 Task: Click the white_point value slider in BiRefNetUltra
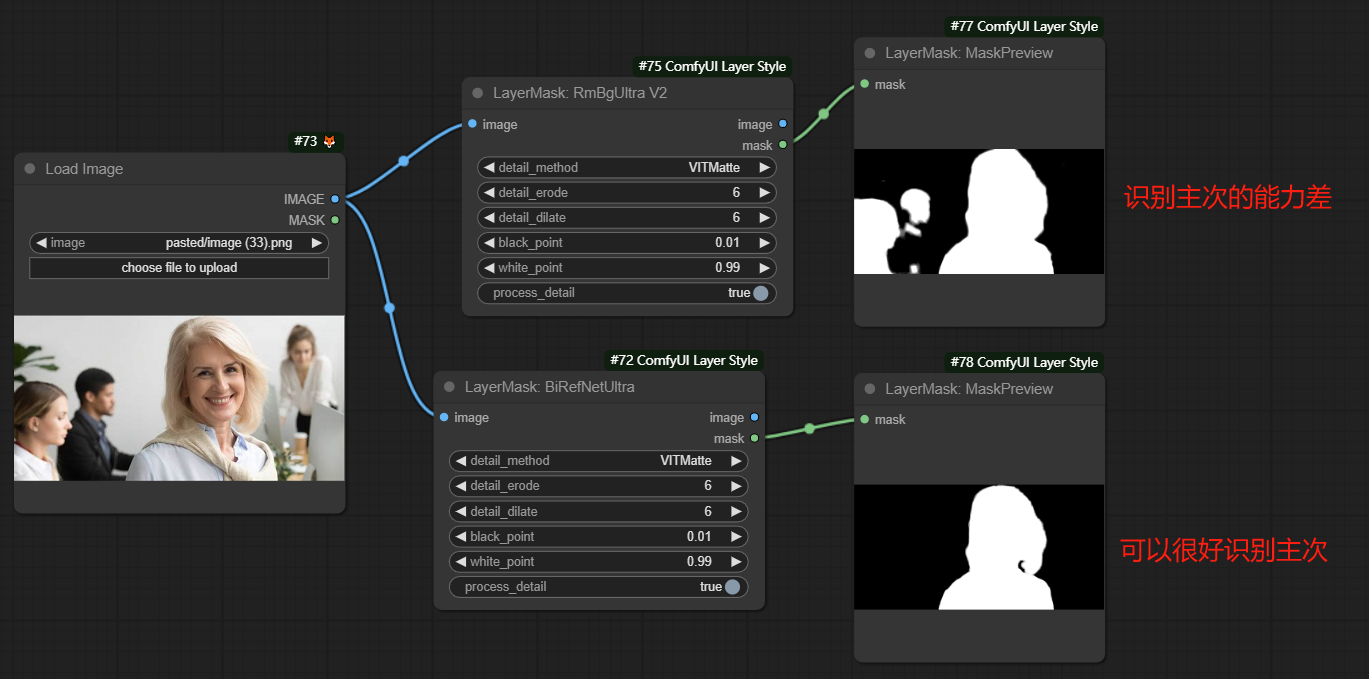[599, 562]
